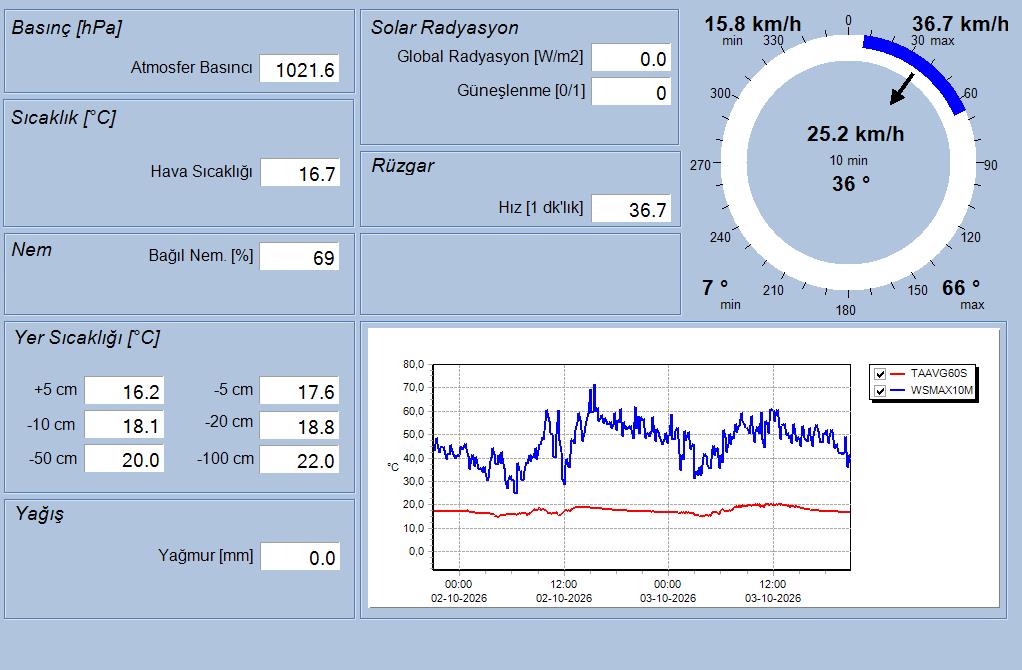Select the Global Radyasyon value field
The image size is (1022, 670).
[x=631, y=59]
